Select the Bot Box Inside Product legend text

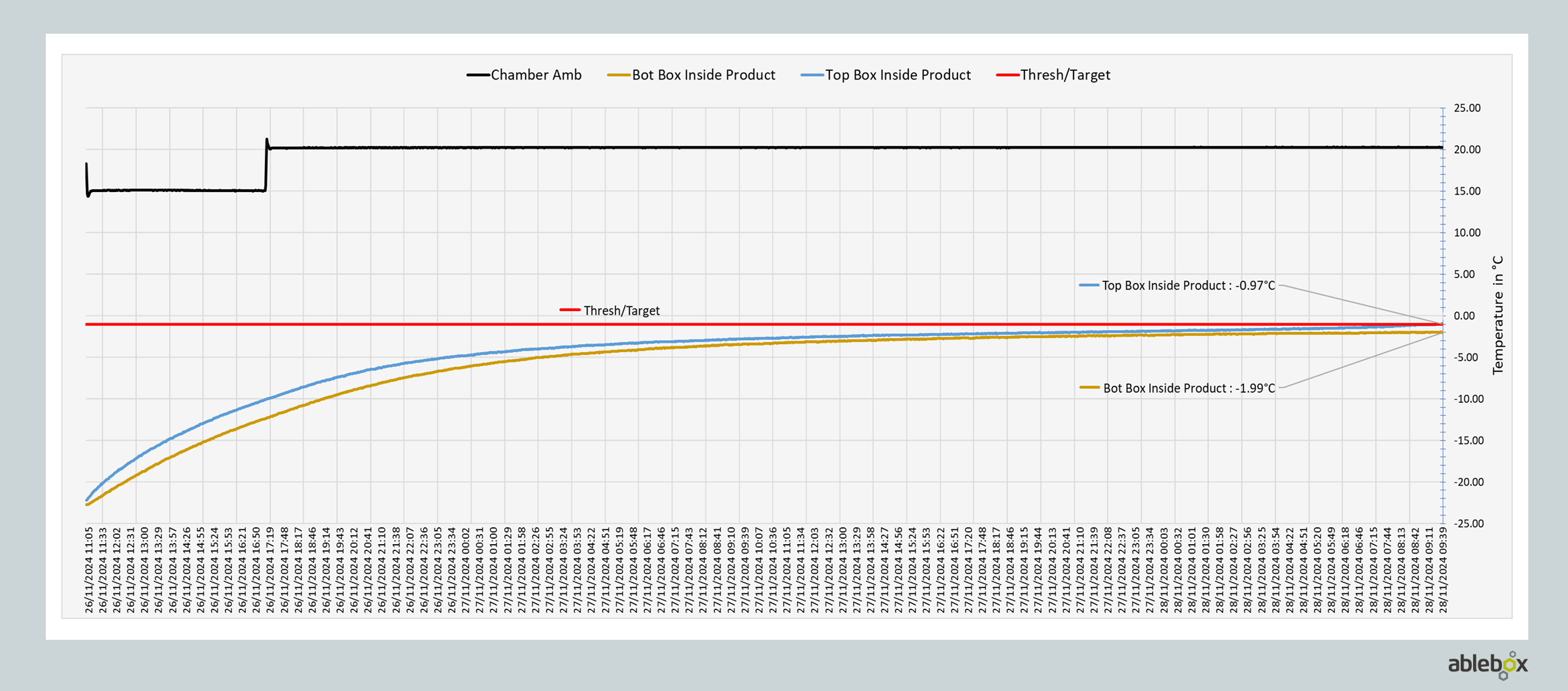pyautogui.click(x=703, y=75)
